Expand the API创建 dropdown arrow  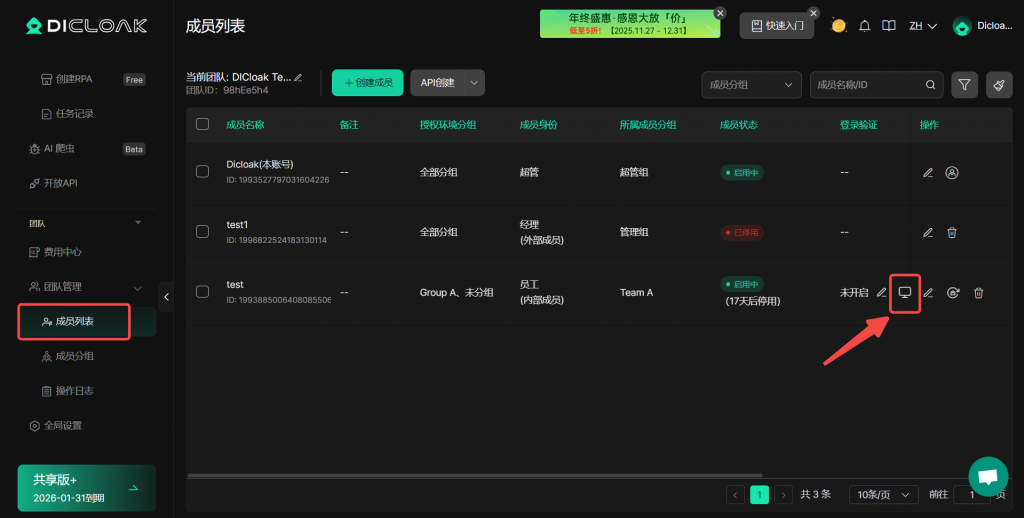(x=473, y=83)
